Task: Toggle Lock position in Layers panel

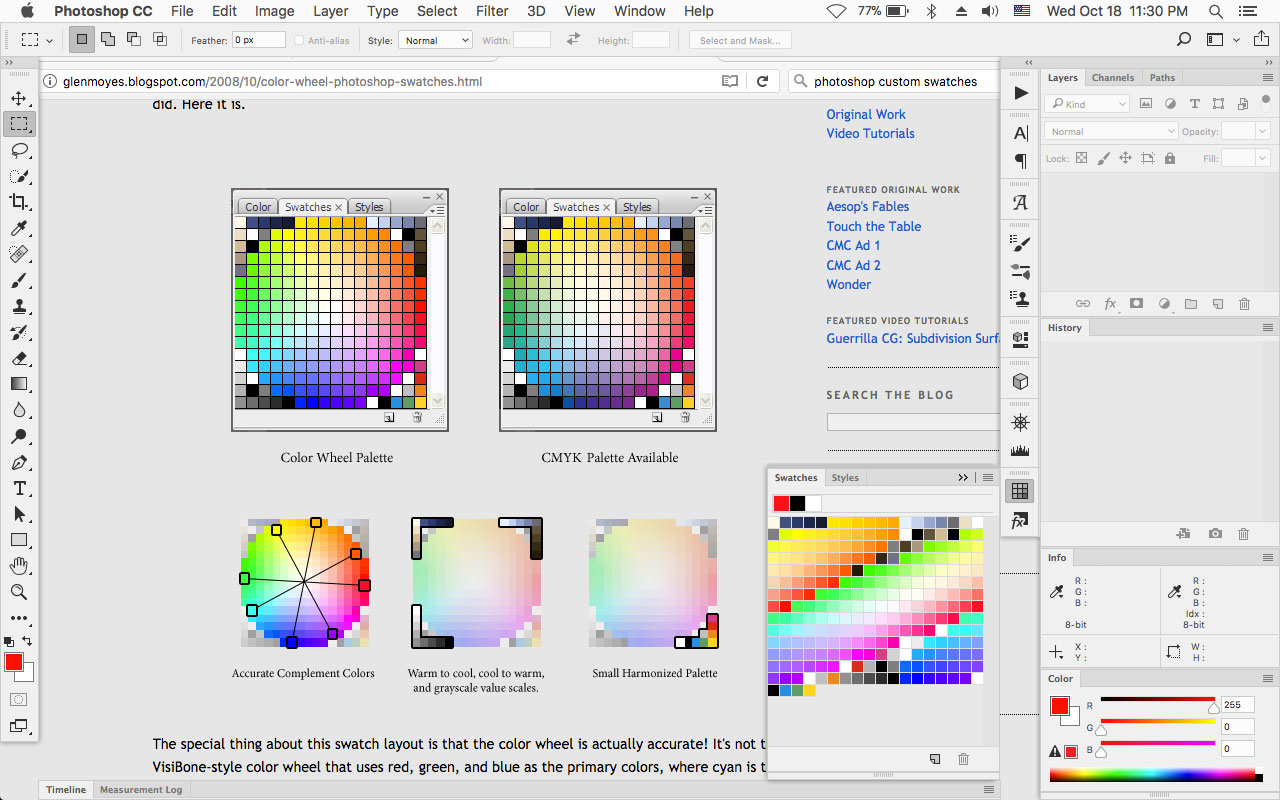Action: [1125, 158]
